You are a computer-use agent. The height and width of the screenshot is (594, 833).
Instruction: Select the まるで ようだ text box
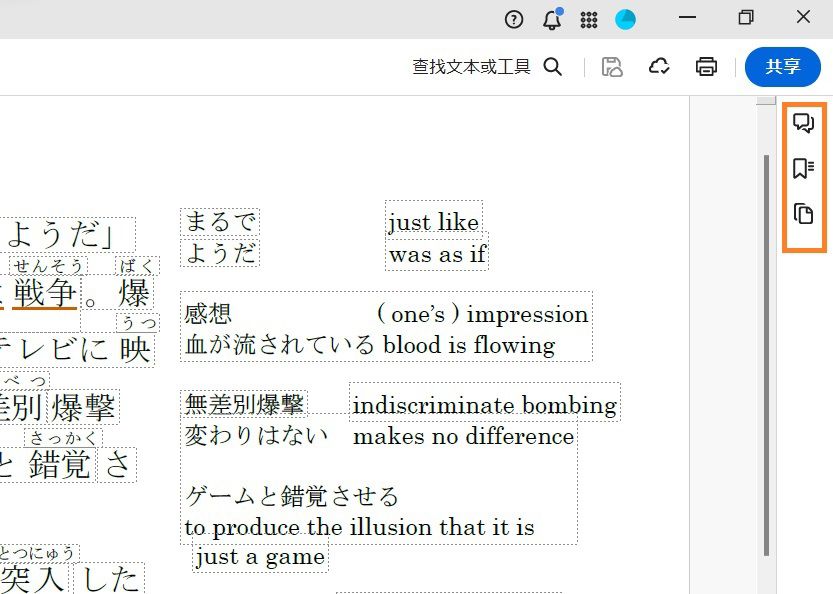tap(218, 237)
